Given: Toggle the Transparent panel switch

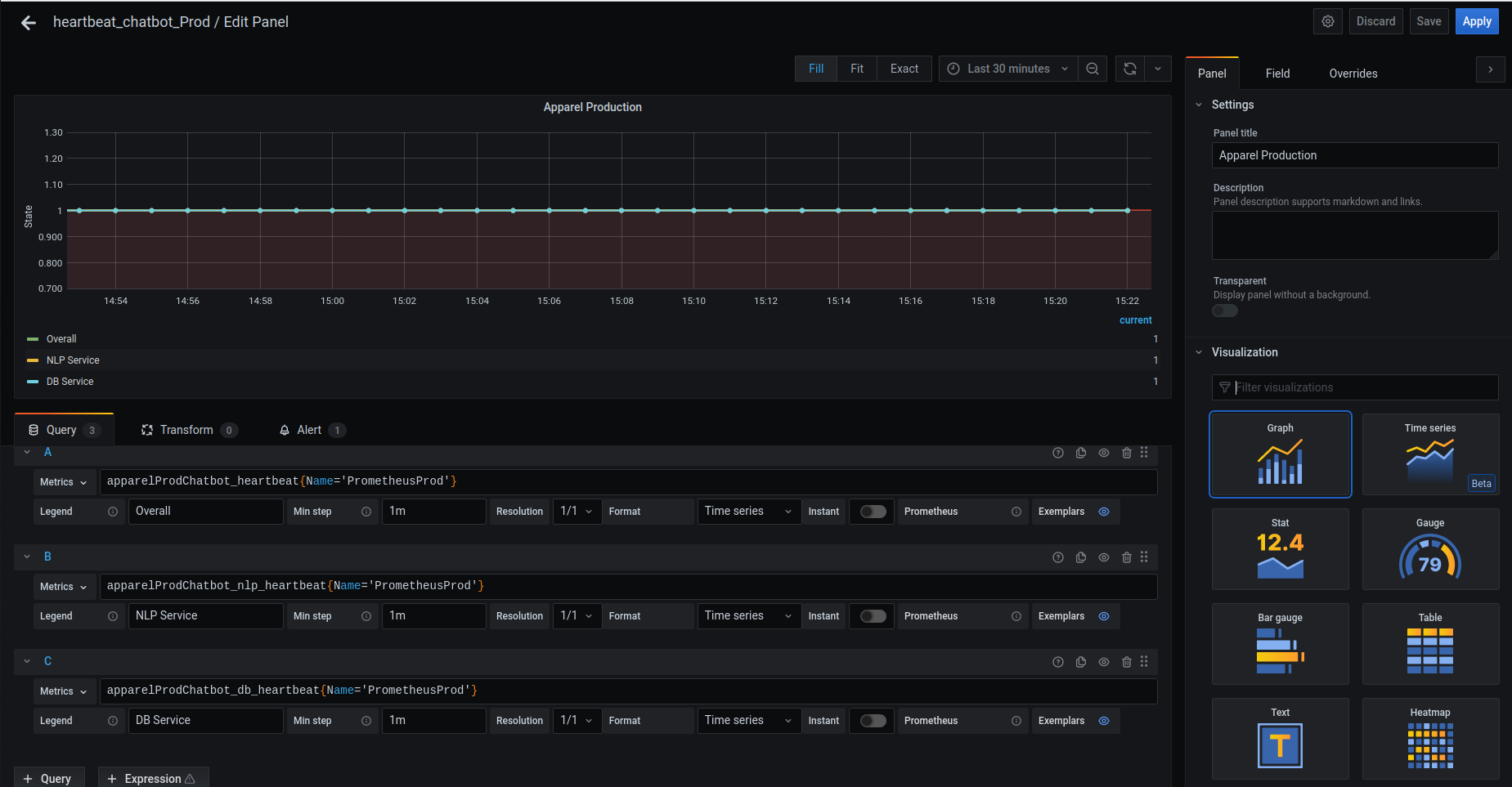Looking at the screenshot, I should 1225,311.
